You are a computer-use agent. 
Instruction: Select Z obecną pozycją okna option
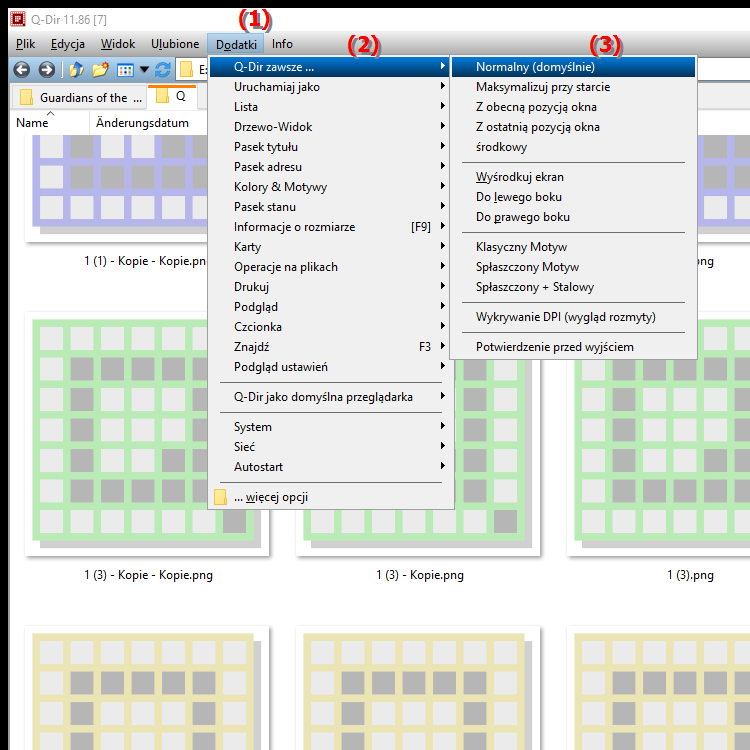573,107
